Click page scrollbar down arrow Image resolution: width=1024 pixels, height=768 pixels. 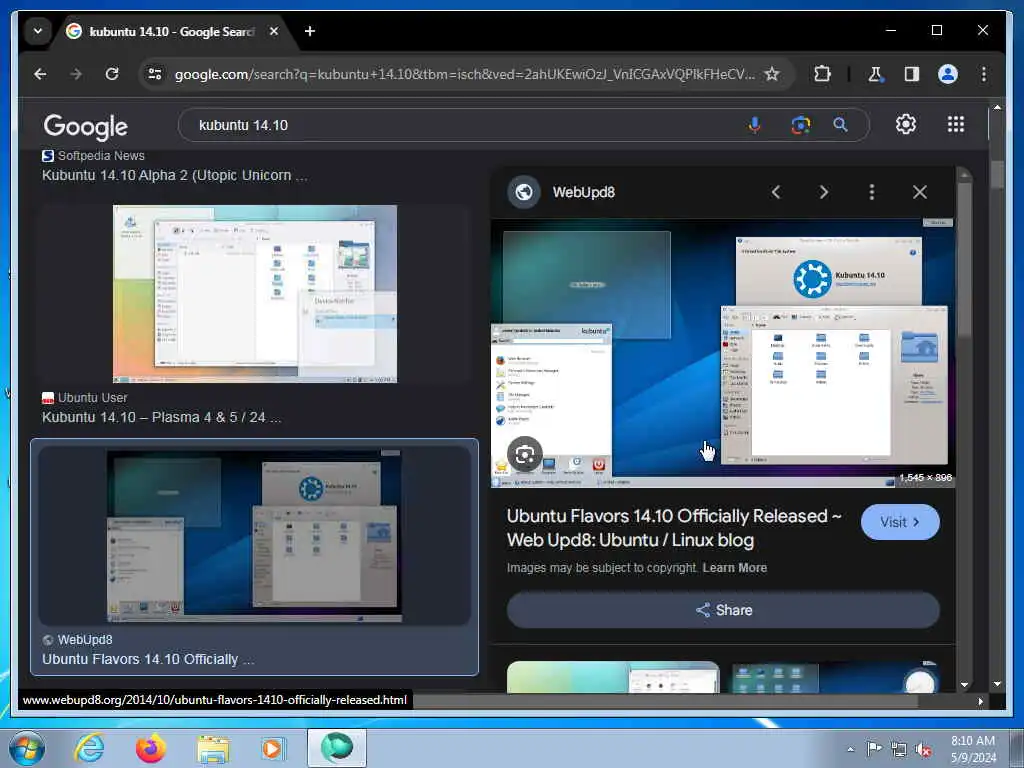click(x=997, y=684)
